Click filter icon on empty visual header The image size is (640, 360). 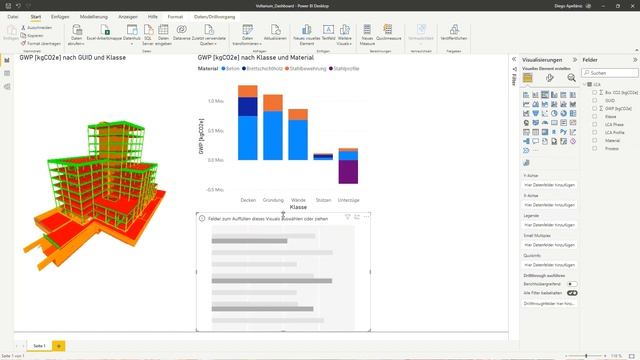348,217
